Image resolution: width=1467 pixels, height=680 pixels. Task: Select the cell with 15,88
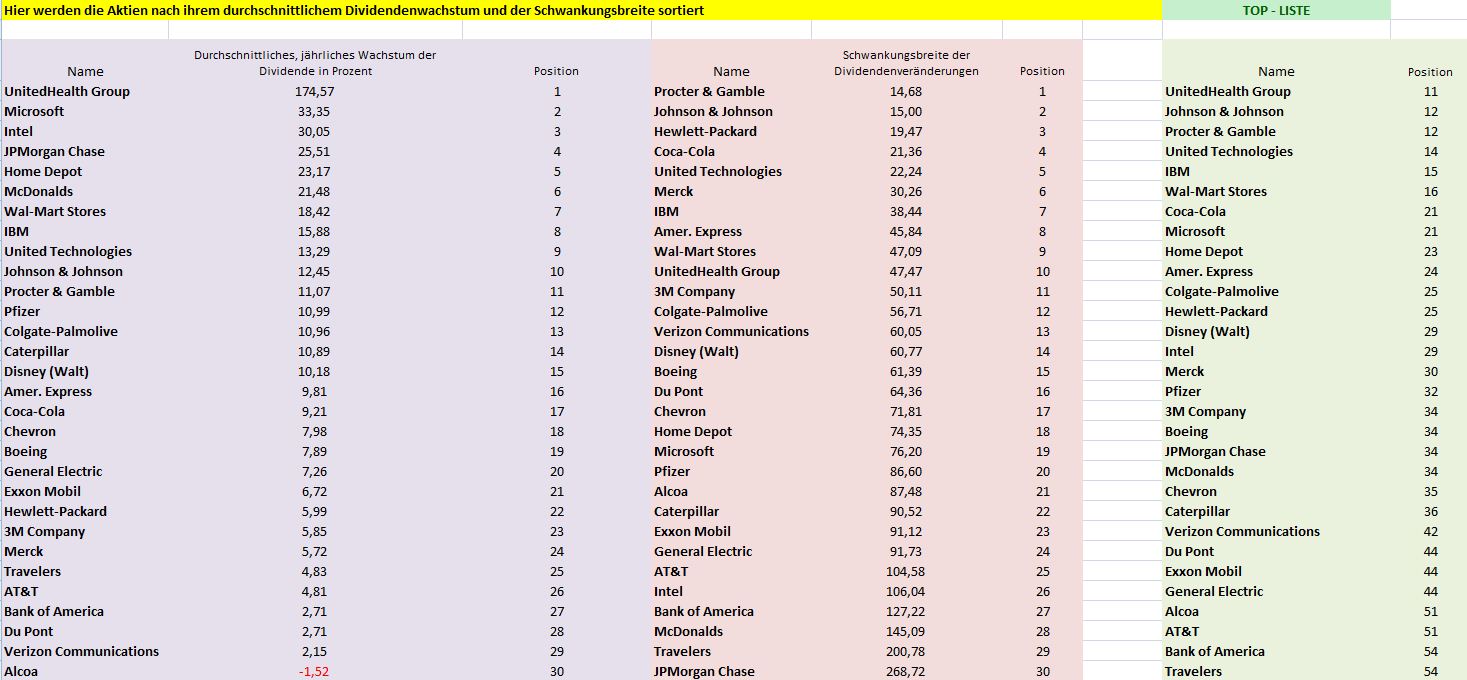[x=314, y=231]
